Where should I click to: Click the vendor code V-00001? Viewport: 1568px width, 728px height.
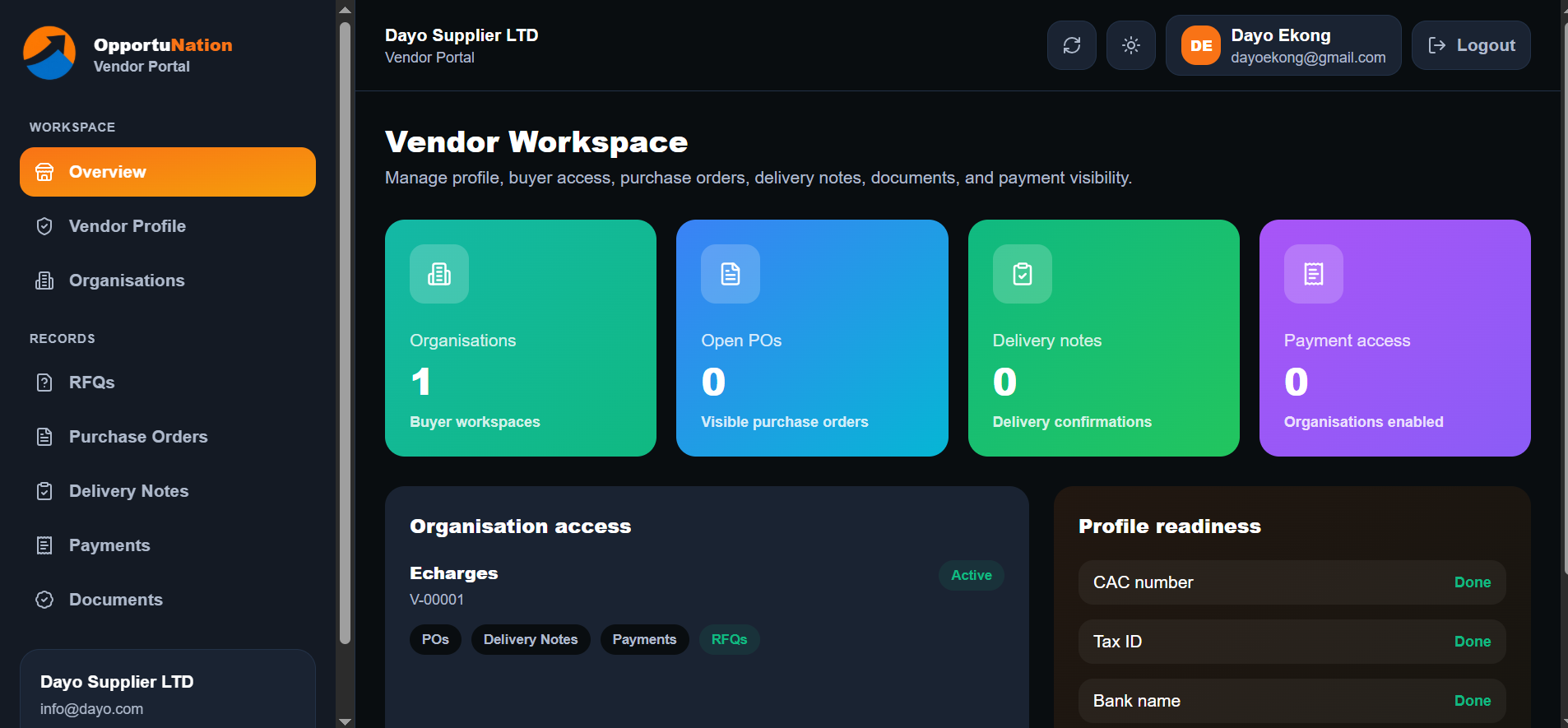[437, 600]
